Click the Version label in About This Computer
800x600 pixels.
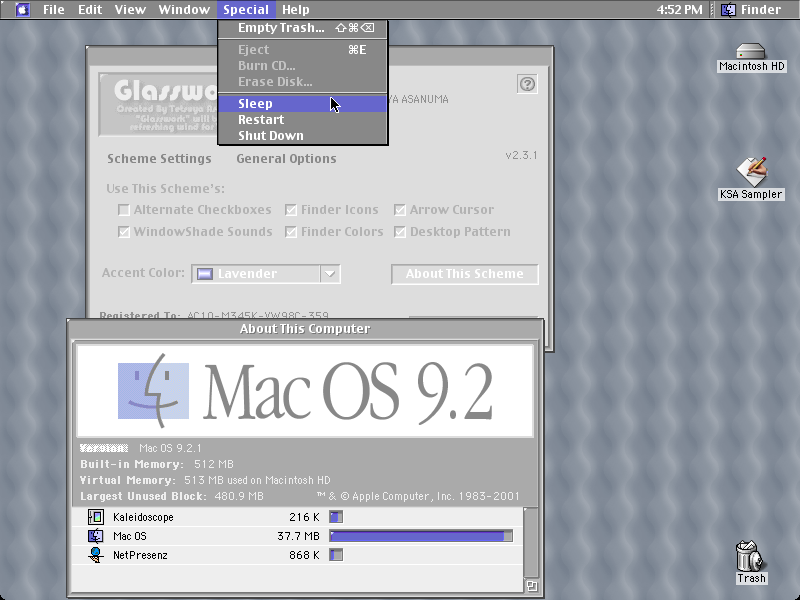point(104,448)
